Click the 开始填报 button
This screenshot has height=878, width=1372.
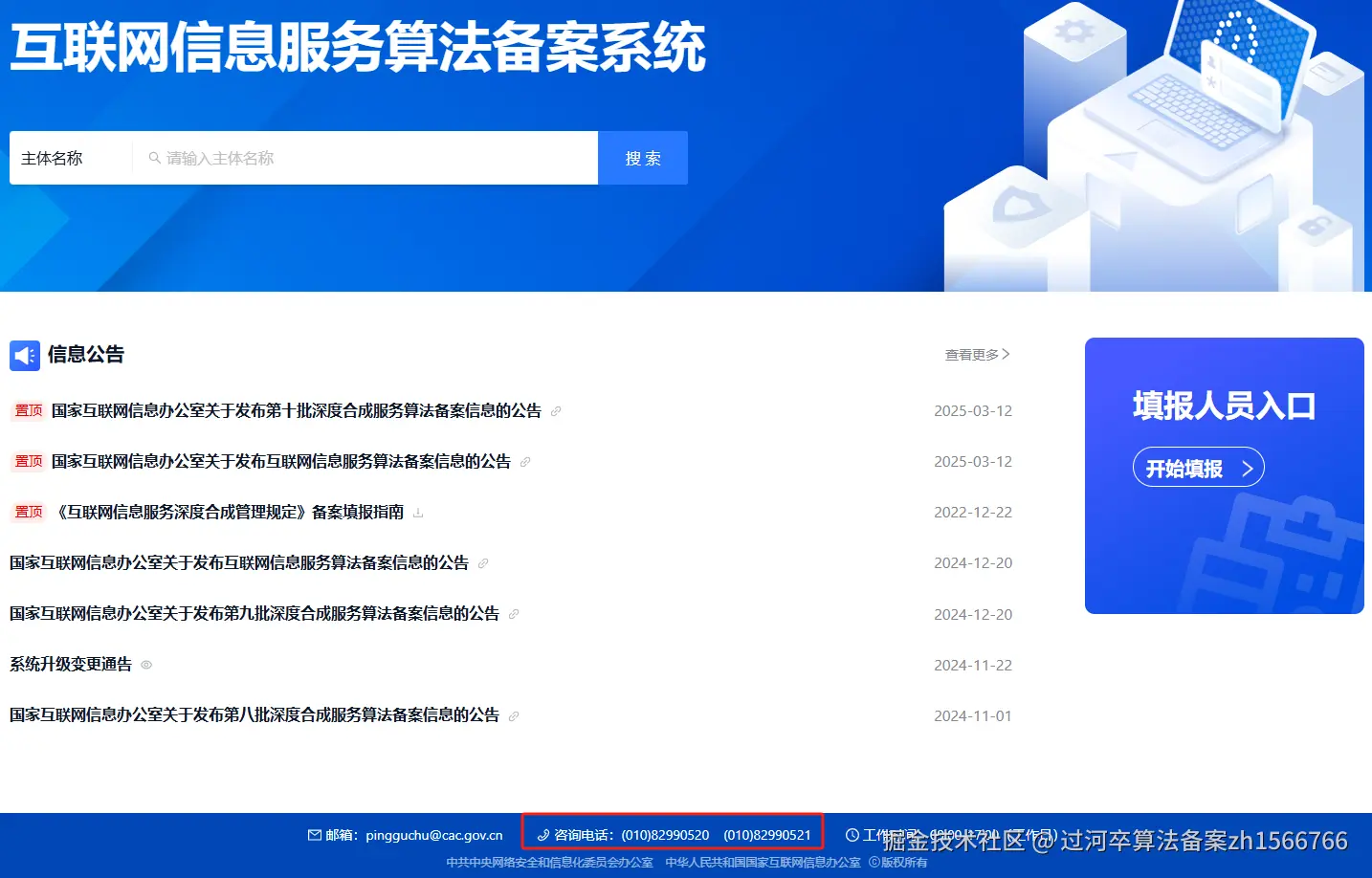[1198, 467]
